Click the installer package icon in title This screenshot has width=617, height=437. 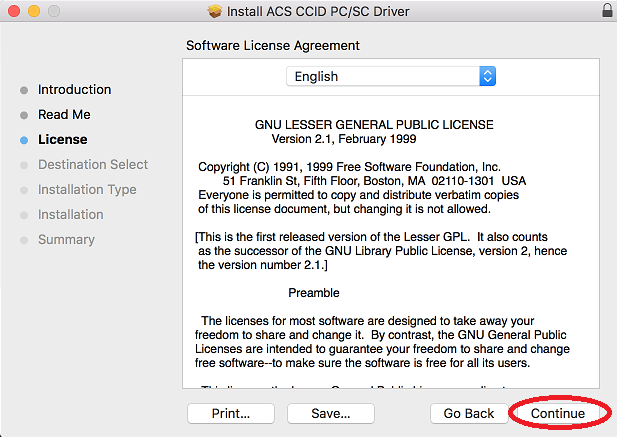pos(215,11)
